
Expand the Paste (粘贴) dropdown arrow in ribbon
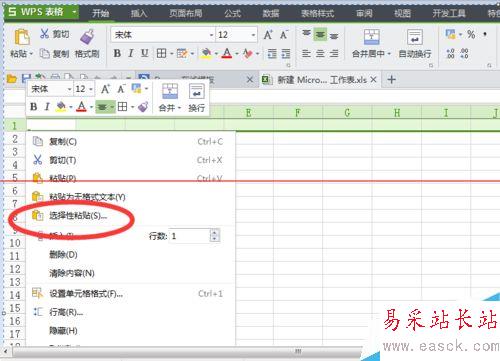(x=31, y=54)
